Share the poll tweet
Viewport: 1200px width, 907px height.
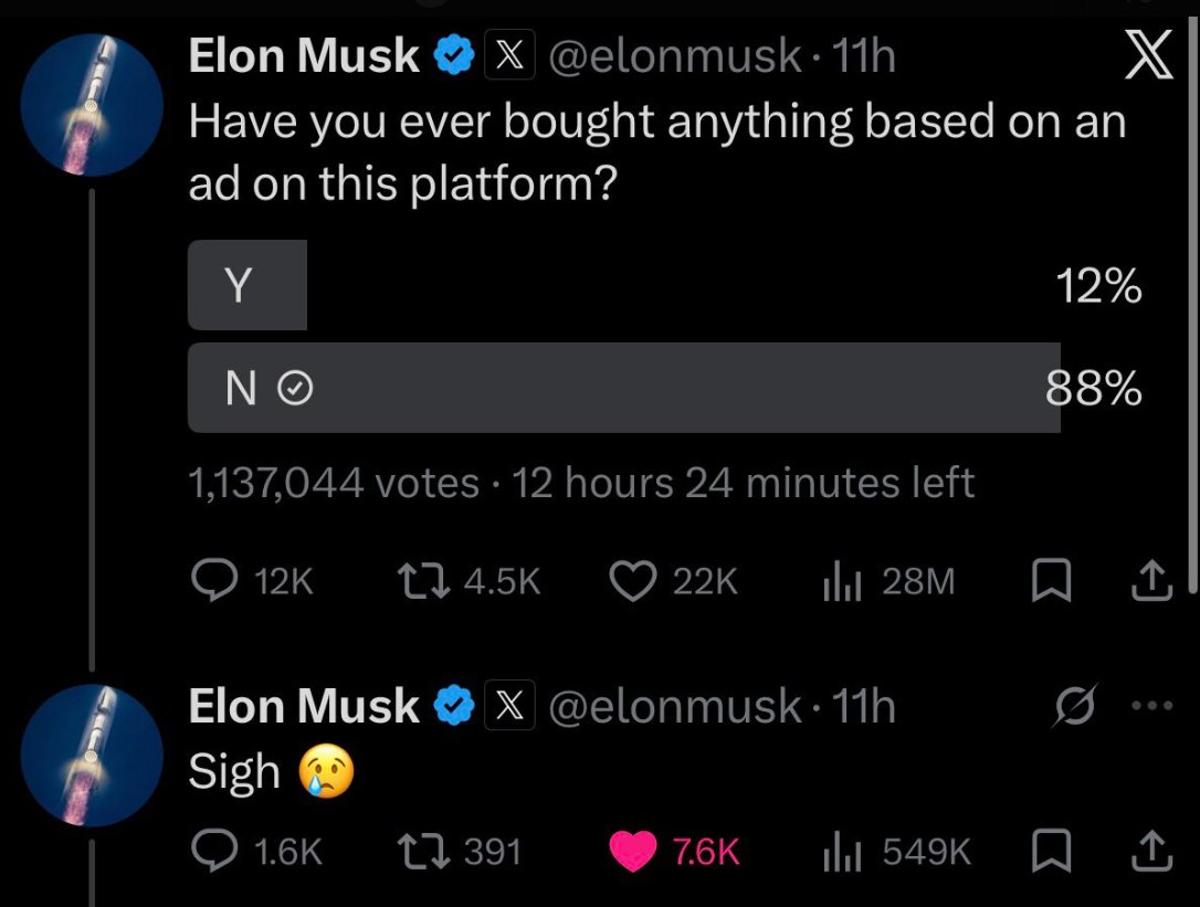coord(1152,581)
